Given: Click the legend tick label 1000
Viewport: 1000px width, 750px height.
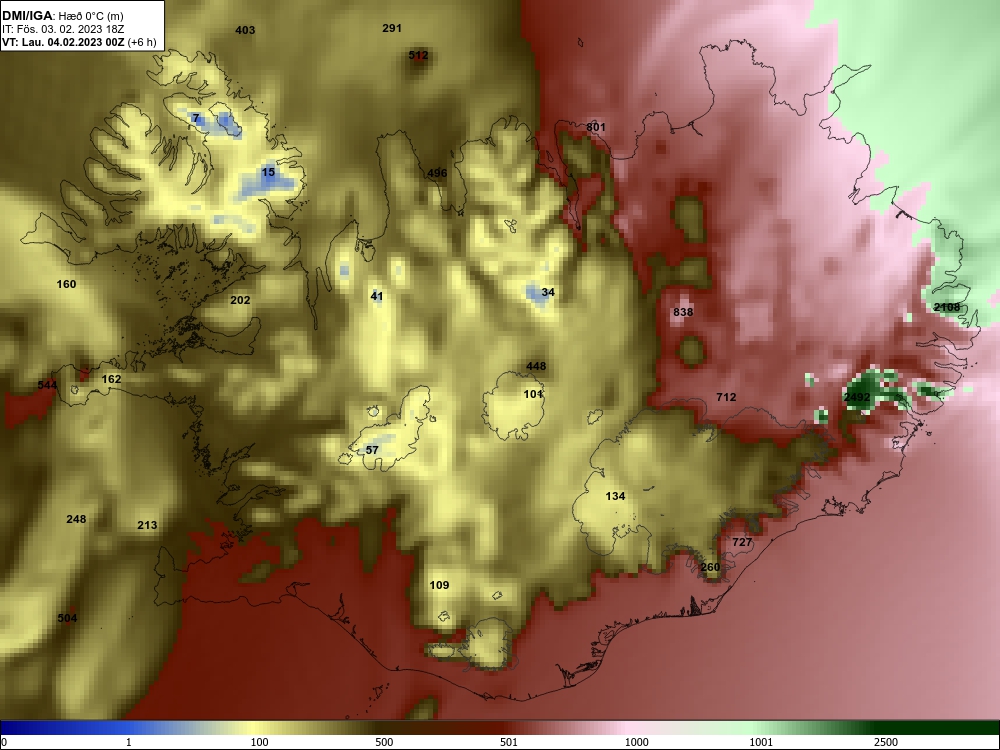Looking at the screenshot, I should [636, 742].
